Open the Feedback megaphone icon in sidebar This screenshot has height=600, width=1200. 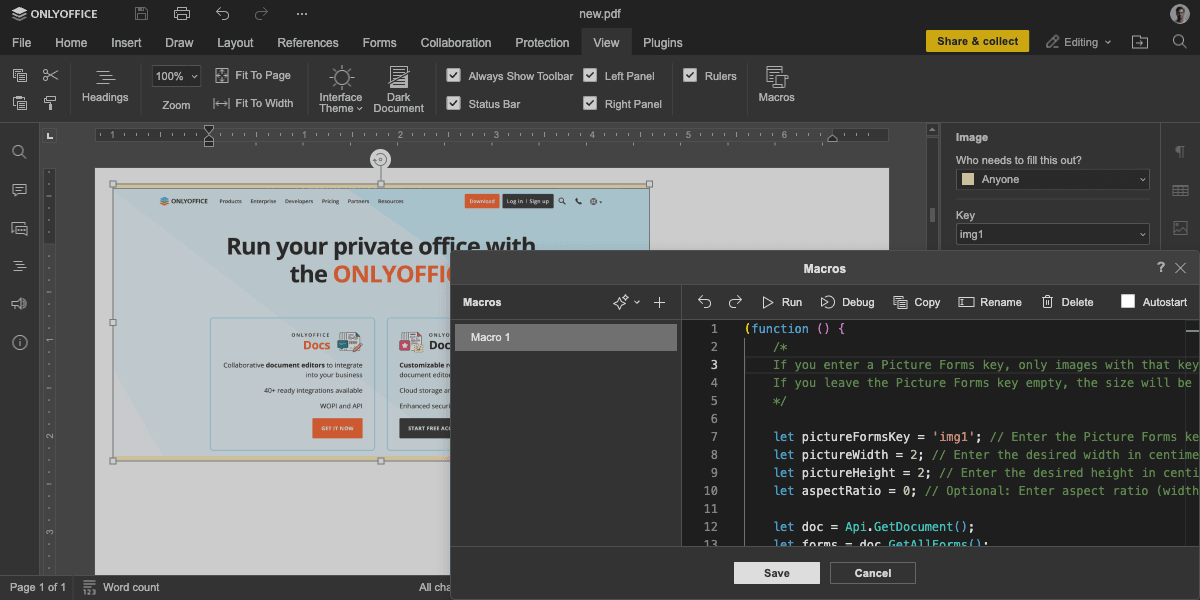click(x=19, y=304)
